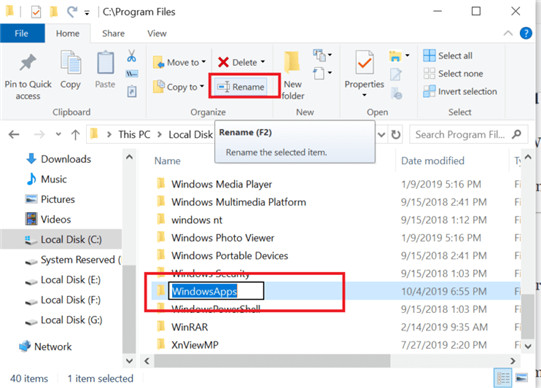Select the XnViewMP folder
The image size is (541, 388).
point(195,345)
